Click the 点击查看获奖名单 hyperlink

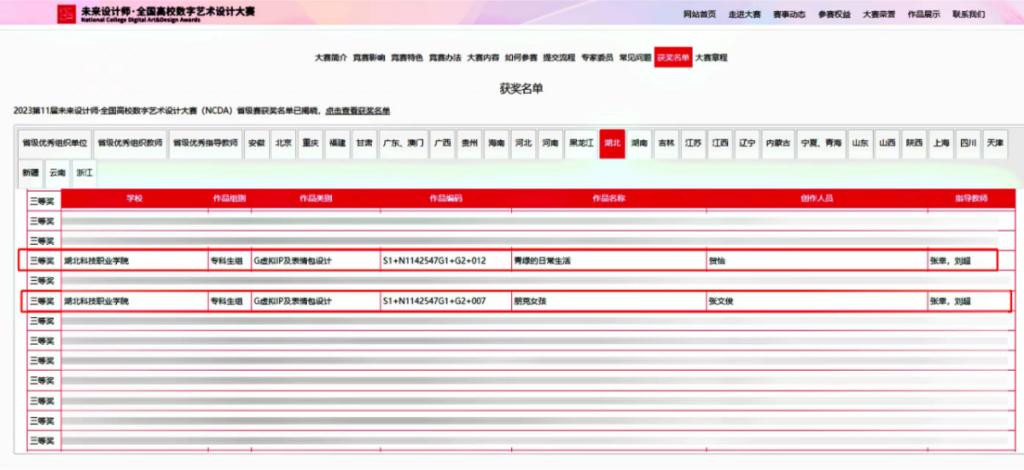tap(359, 110)
